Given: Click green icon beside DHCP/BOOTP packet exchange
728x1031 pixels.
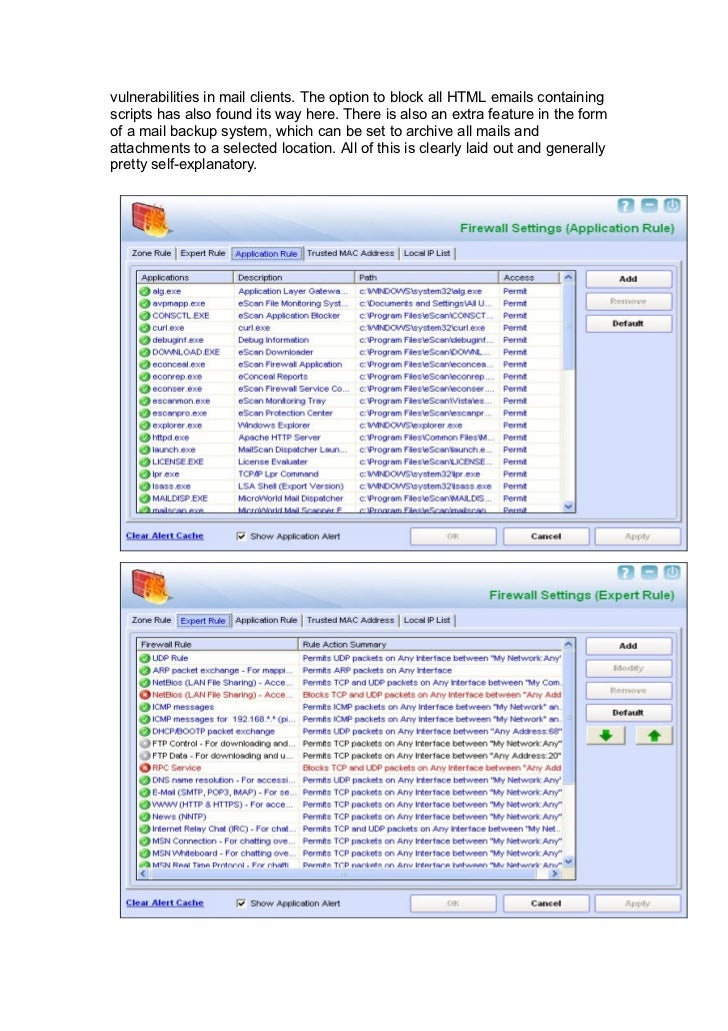Looking at the screenshot, I should pos(145,731).
